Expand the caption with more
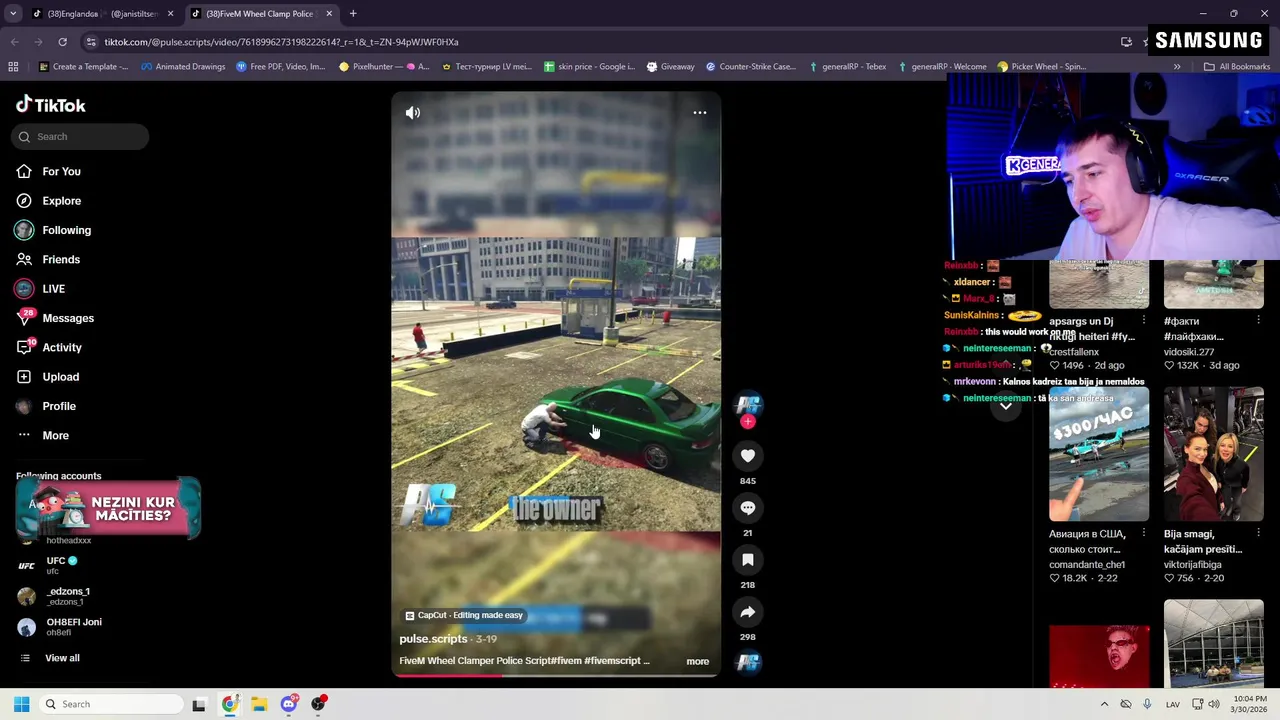The image size is (1280, 720). [697, 662]
